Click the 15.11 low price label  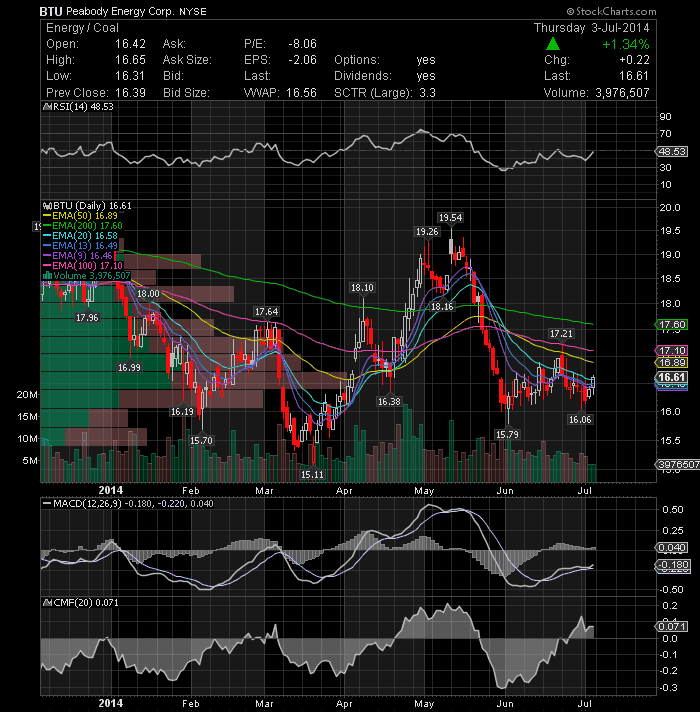pyautogui.click(x=312, y=475)
